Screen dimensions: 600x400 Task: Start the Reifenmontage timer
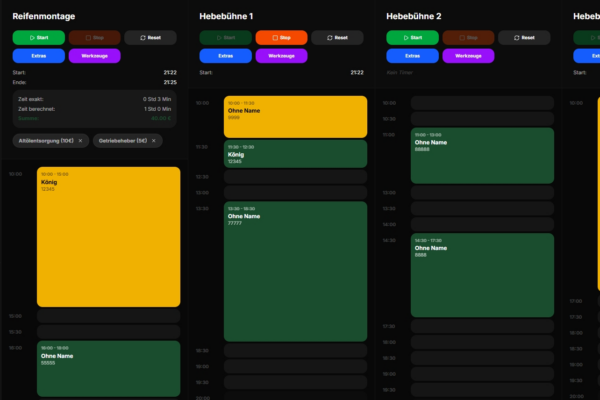point(39,37)
